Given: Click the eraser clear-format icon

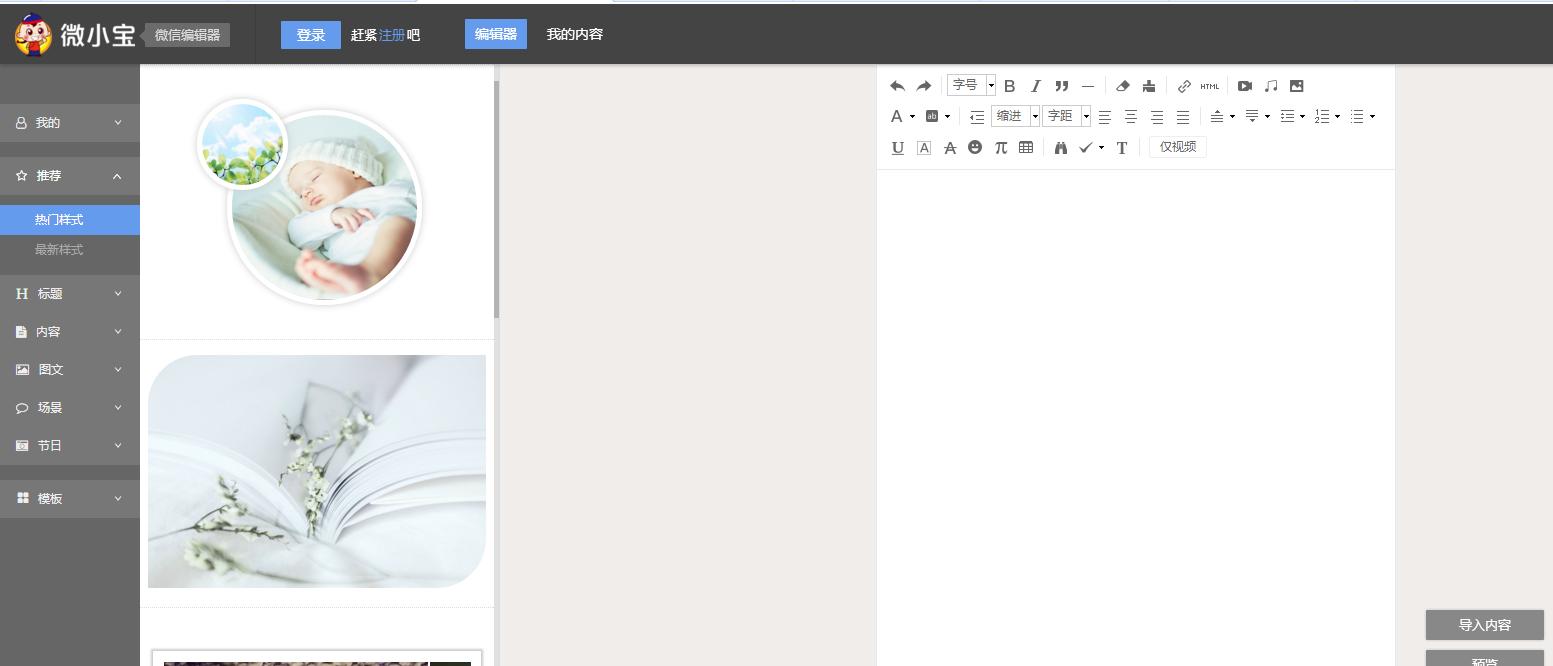Looking at the screenshot, I should (1122, 86).
